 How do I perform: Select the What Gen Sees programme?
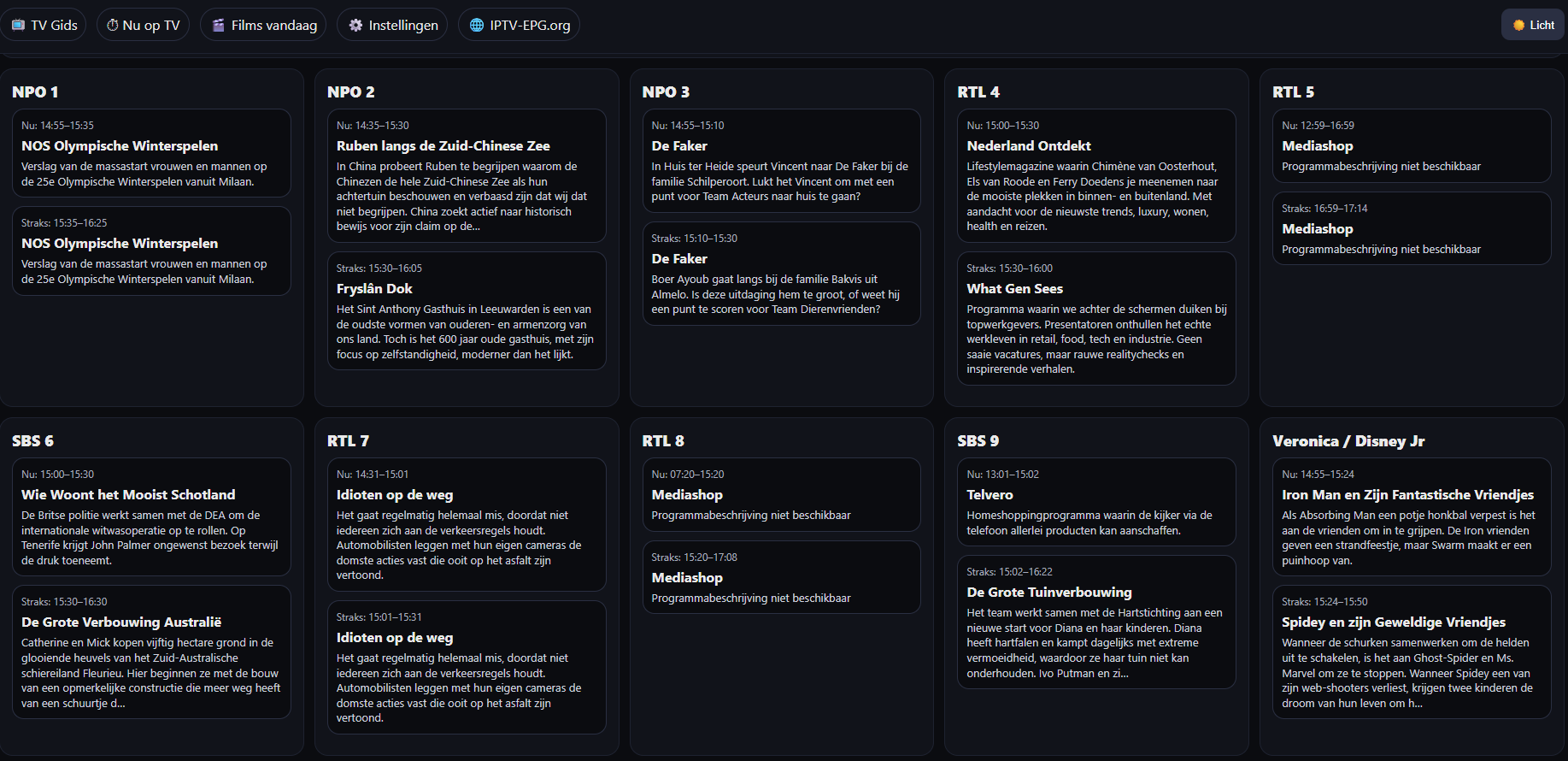(x=1089, y=318)
